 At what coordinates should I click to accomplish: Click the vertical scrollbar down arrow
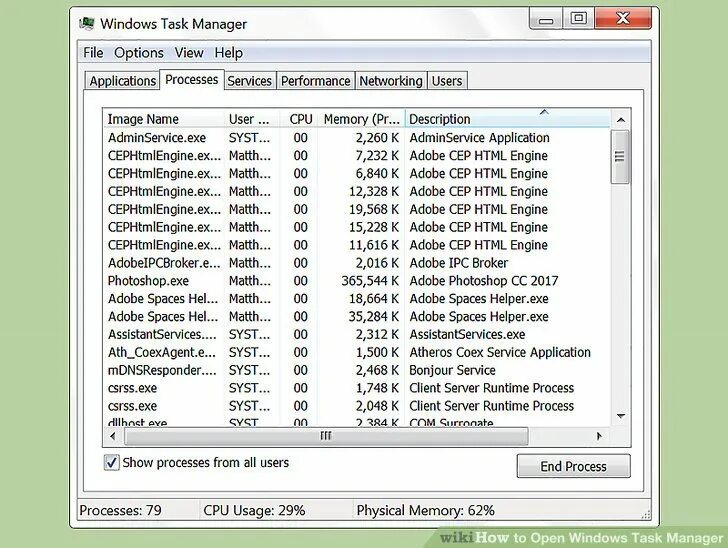point(621,416)
